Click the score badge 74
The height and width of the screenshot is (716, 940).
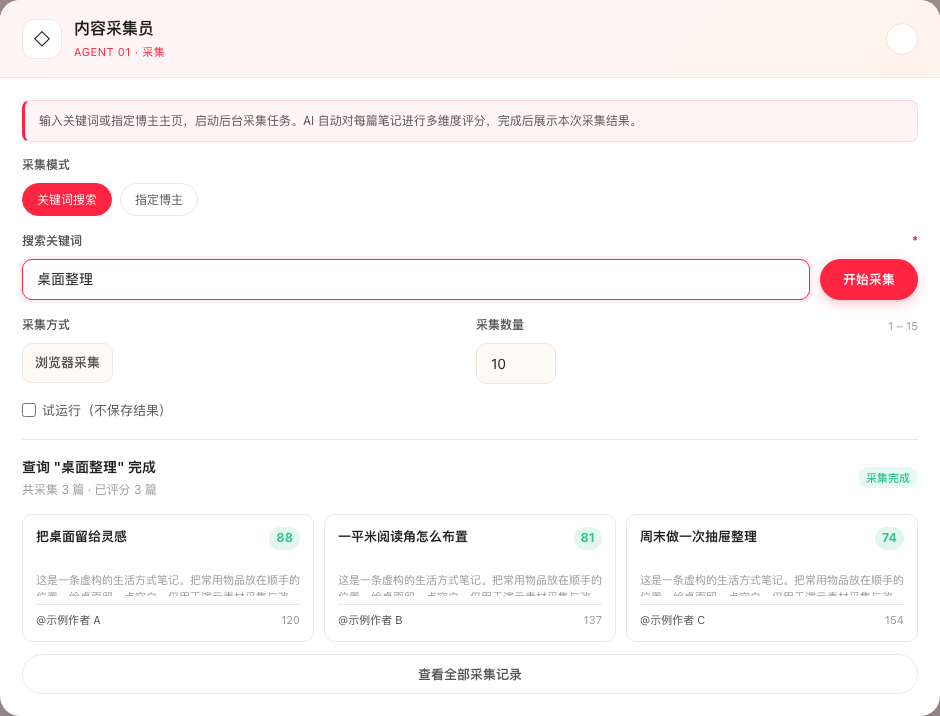(889, 538)
